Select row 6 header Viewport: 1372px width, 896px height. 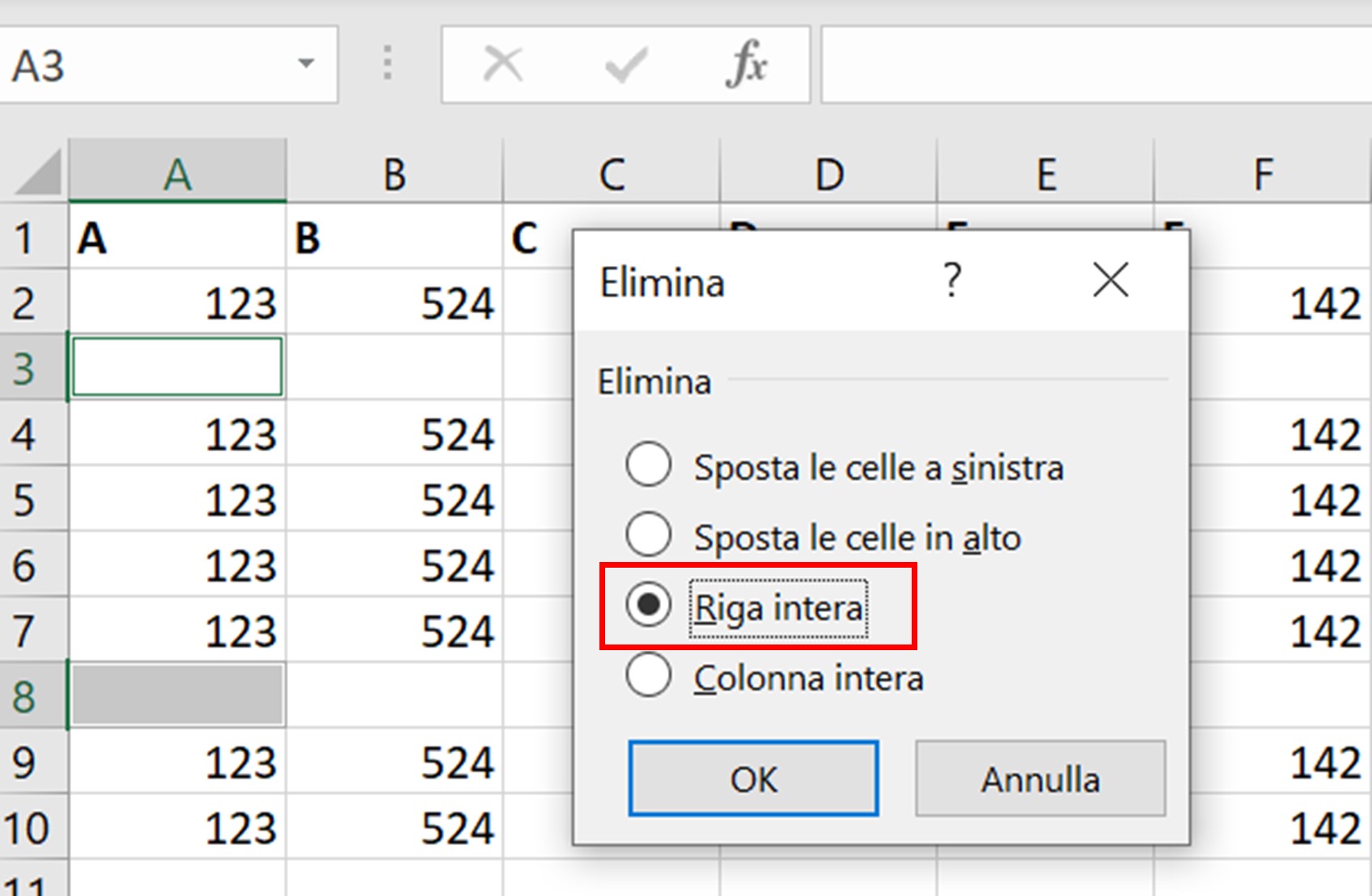[x=33, y=564]
